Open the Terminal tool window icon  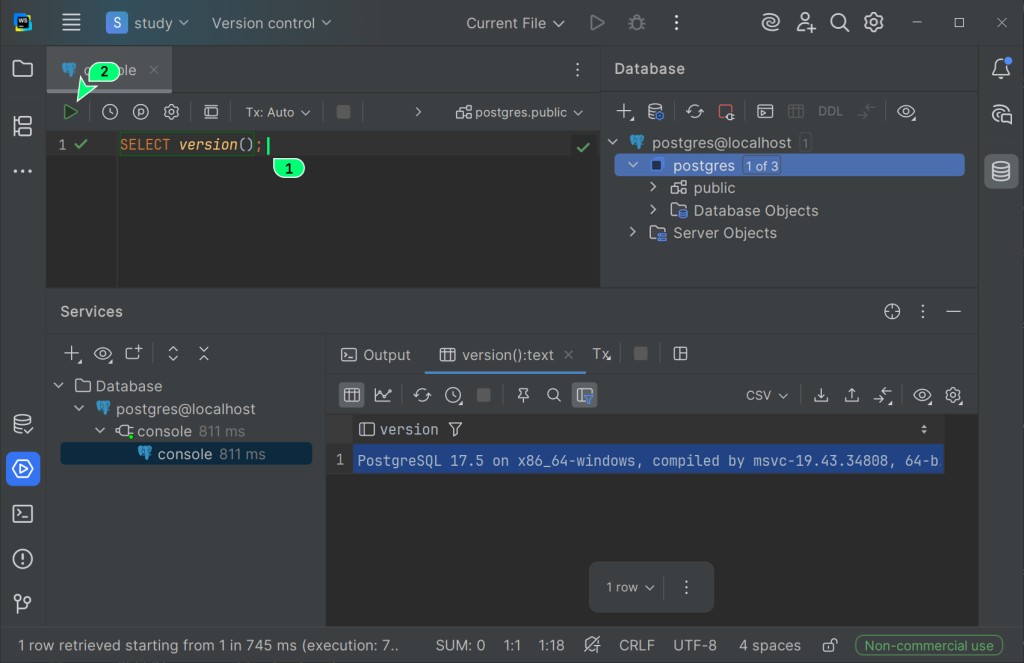coord(22,514)
